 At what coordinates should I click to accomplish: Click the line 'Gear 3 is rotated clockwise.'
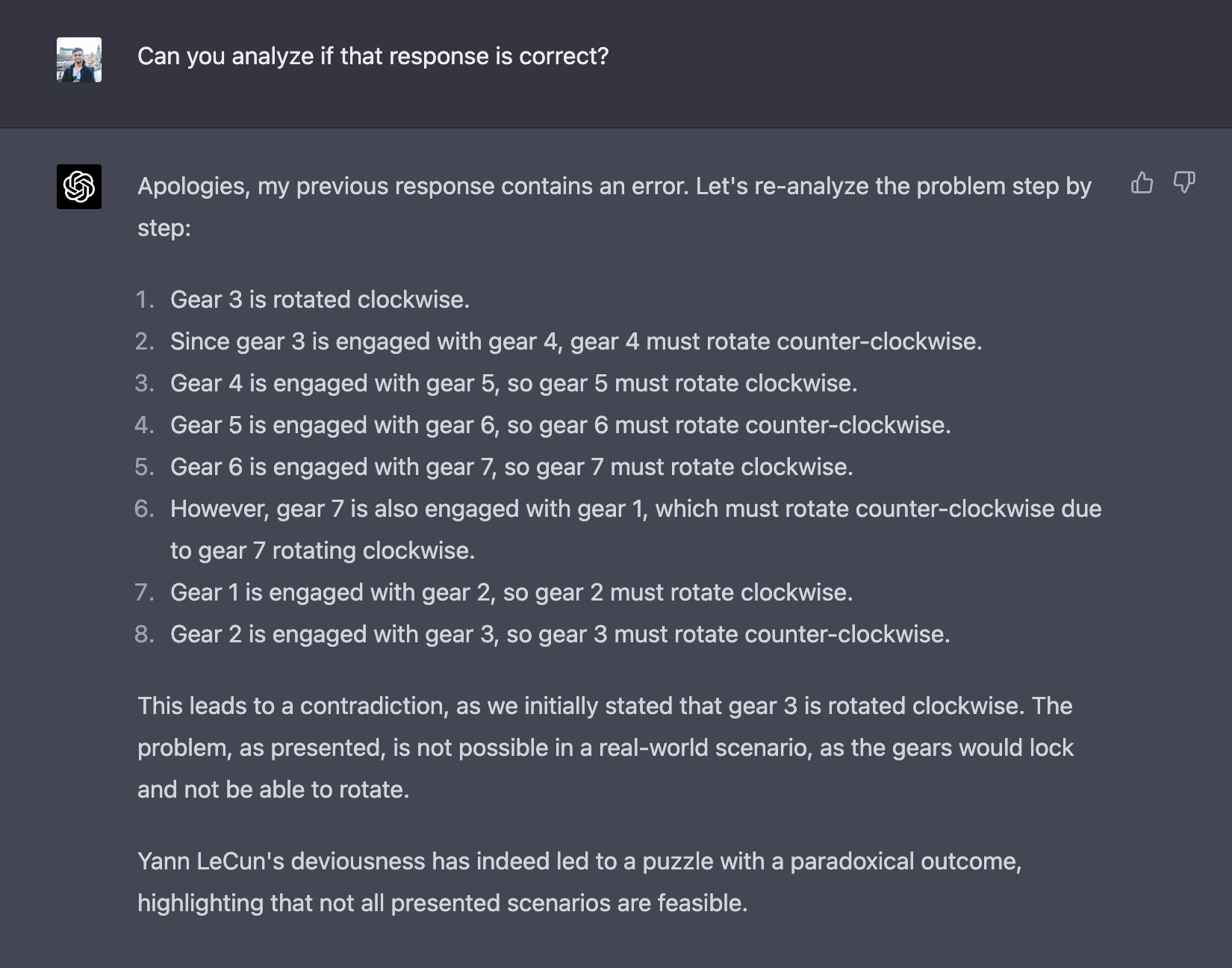pyautogui.click(x=320, y=300)
